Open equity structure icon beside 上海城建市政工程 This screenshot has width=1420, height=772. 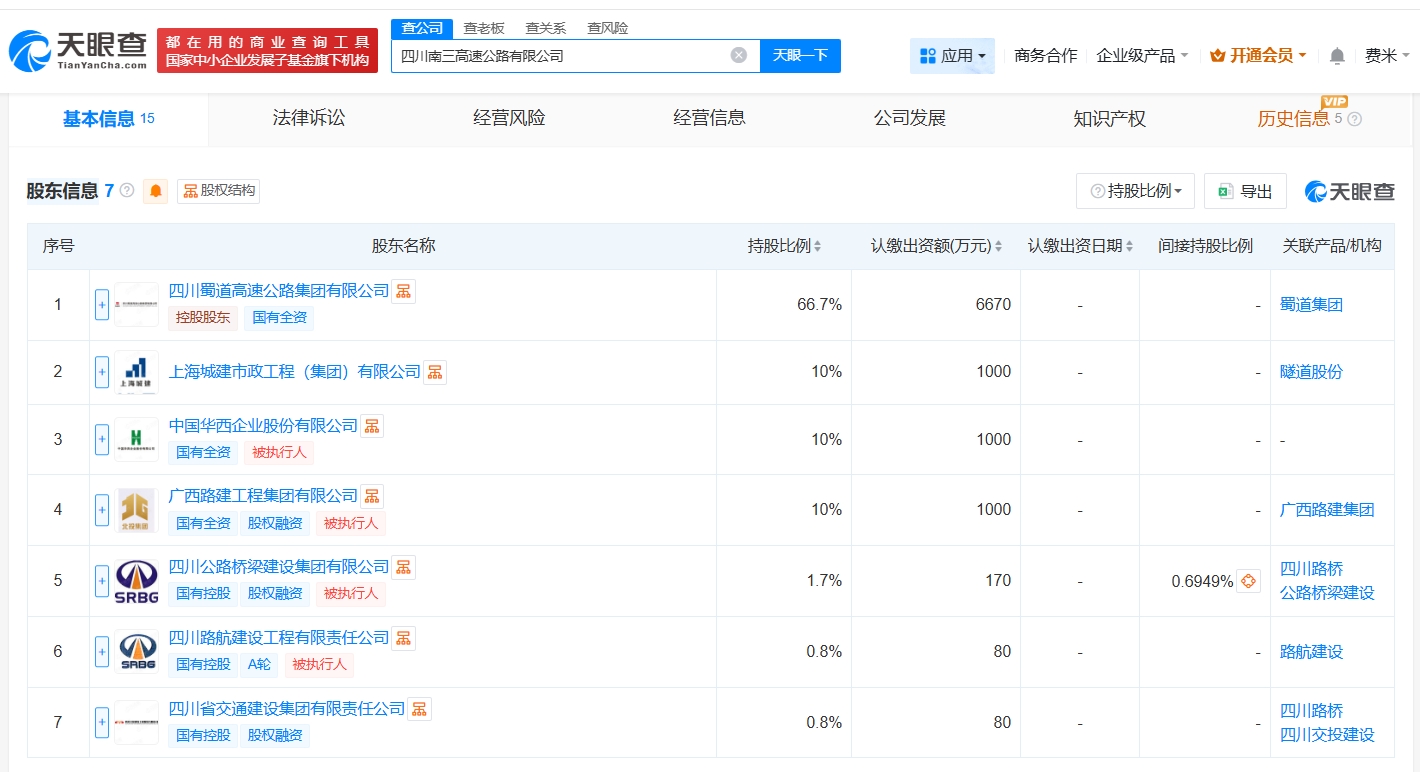[x=435, y=372]
